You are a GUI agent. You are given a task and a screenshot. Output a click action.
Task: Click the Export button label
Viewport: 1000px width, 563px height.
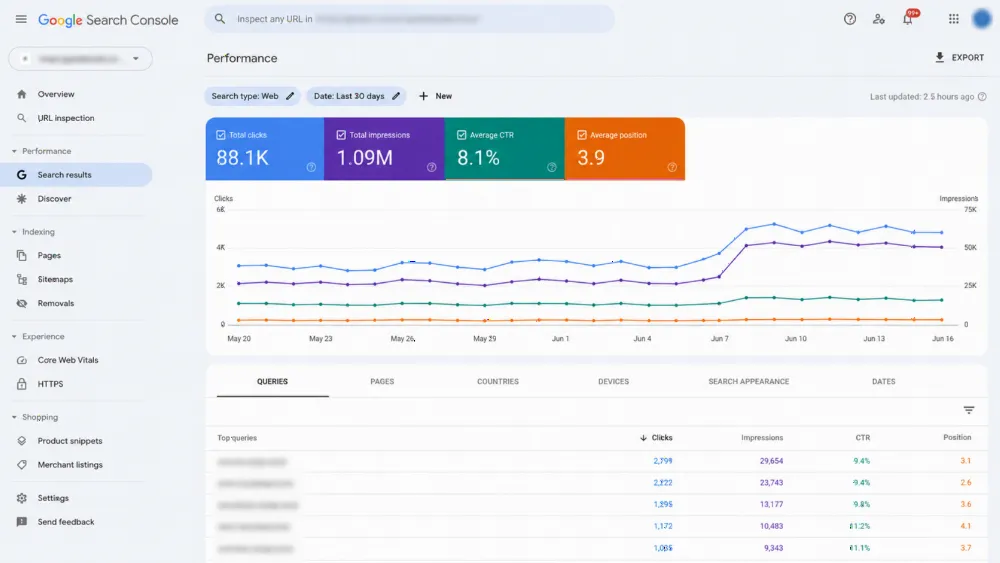pyautogui.click(x=967, y=57)
